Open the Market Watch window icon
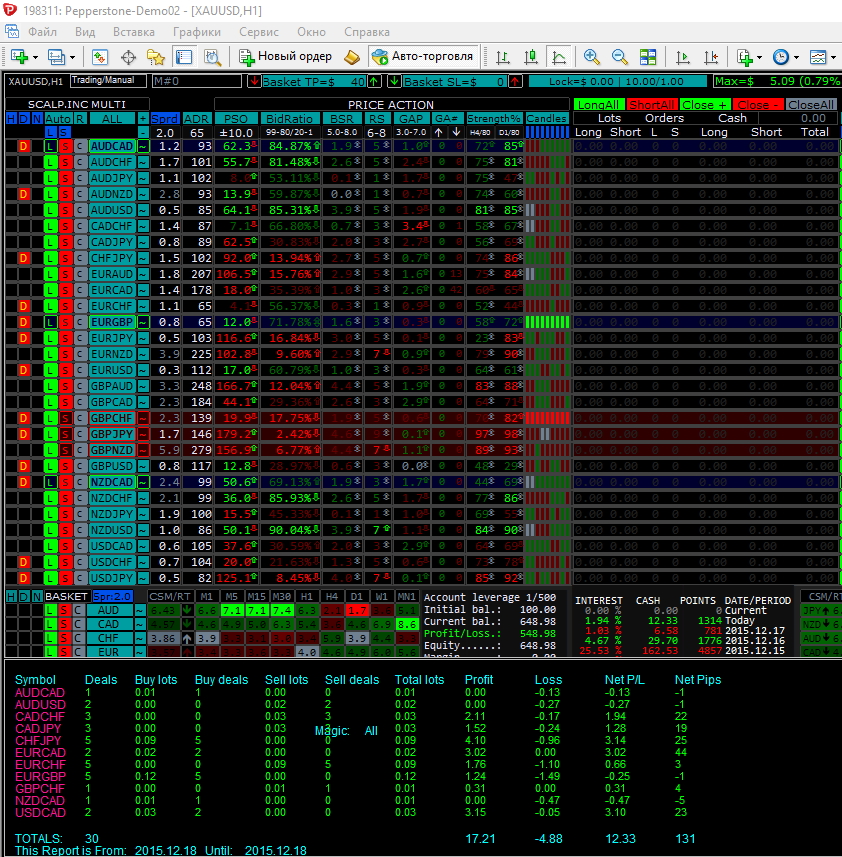 [x=100, y=57]
